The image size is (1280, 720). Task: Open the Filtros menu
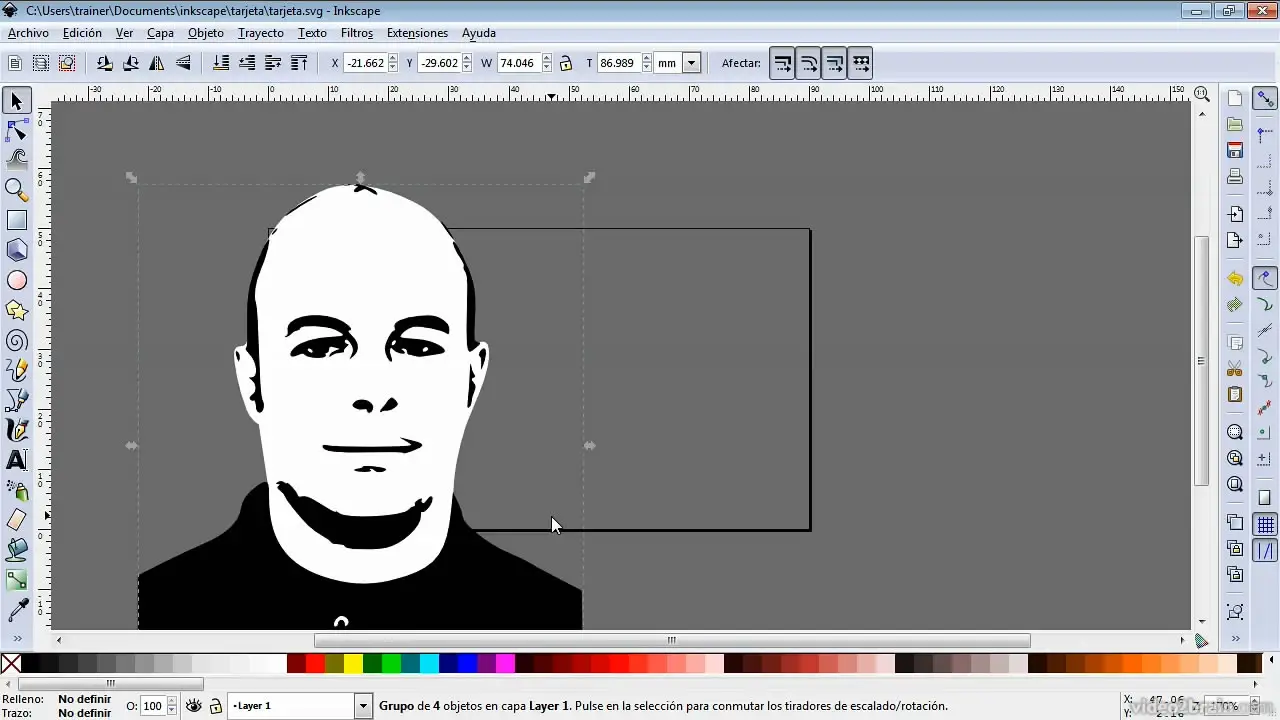tap(356, 33)
